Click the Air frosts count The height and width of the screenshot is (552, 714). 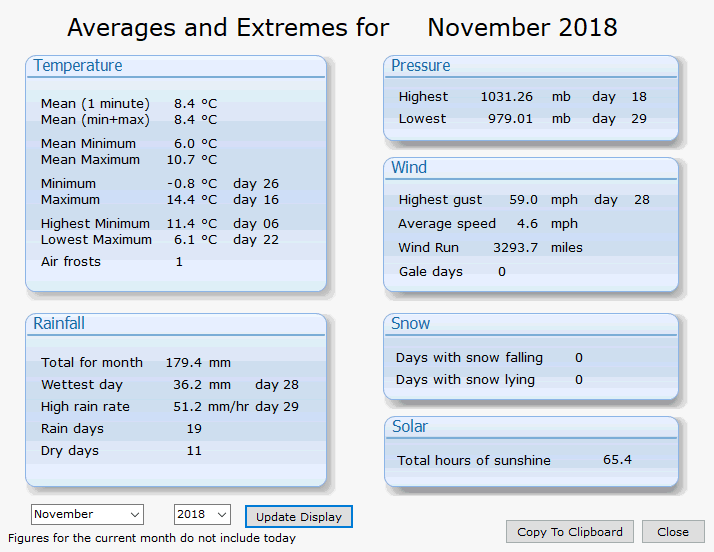179,262
